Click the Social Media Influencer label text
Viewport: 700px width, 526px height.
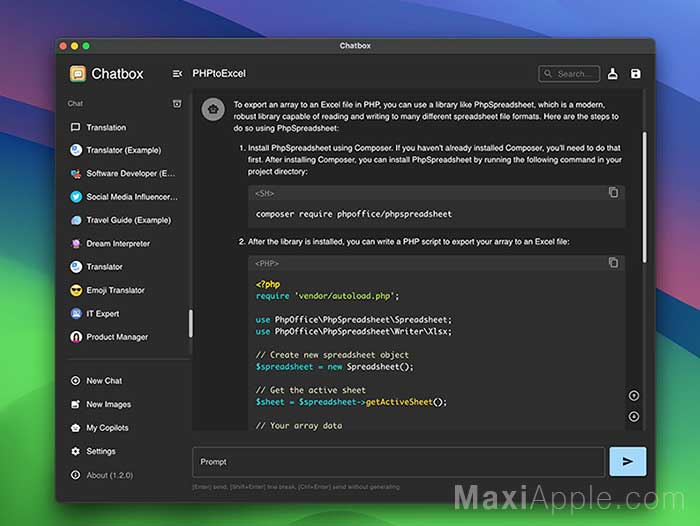[x=132, y=196]
